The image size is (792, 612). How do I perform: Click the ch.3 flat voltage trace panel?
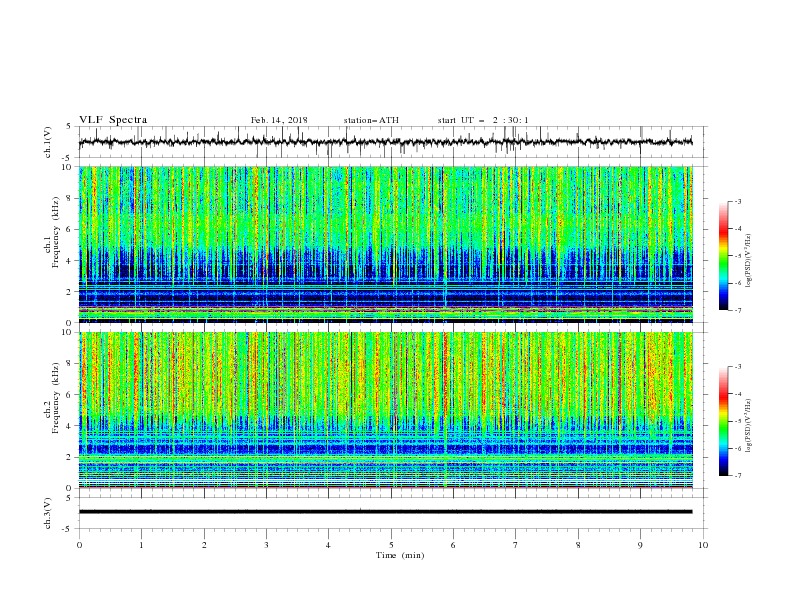coord(392,513)
